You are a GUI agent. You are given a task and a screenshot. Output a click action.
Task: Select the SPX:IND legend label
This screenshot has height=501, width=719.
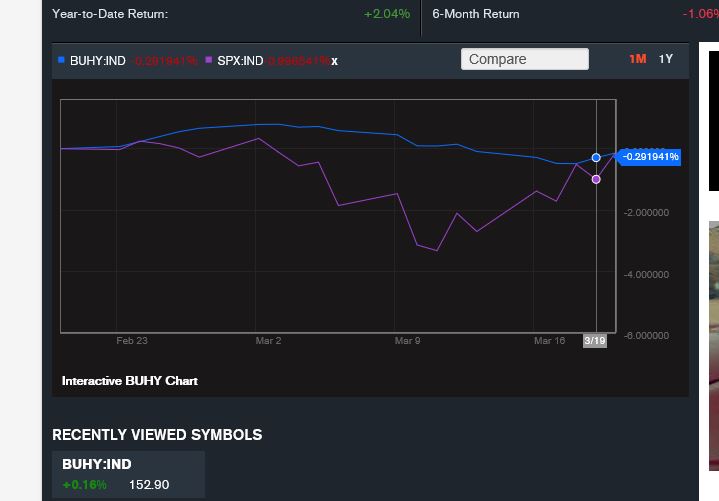tap(240, 61)
